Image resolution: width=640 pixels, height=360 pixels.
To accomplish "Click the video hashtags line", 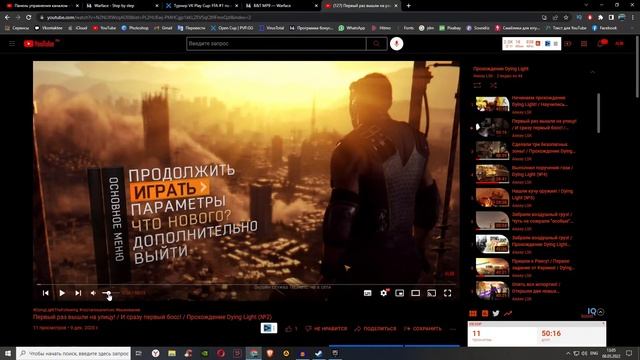I will tap(86, 310).
